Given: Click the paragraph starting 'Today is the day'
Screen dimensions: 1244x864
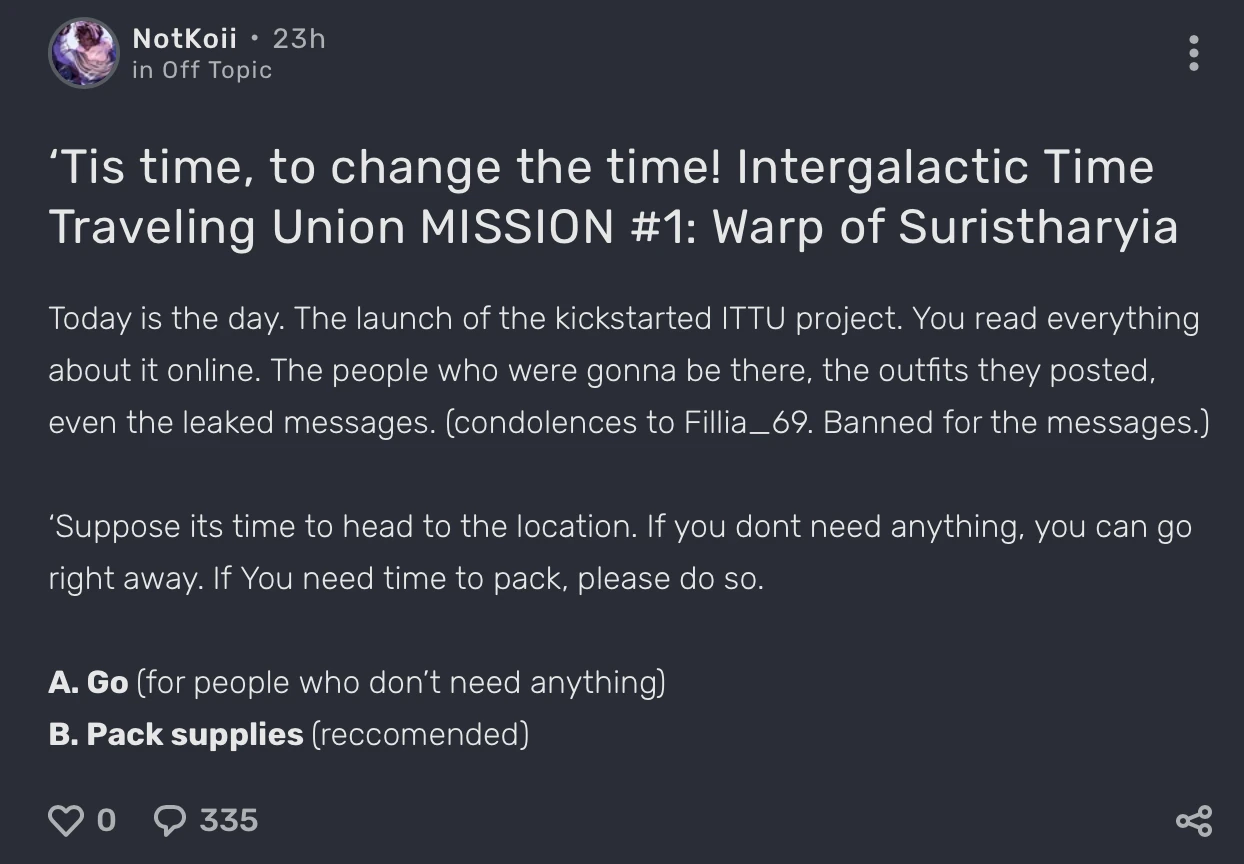Looking at the screenshot, I should point(623,370).
